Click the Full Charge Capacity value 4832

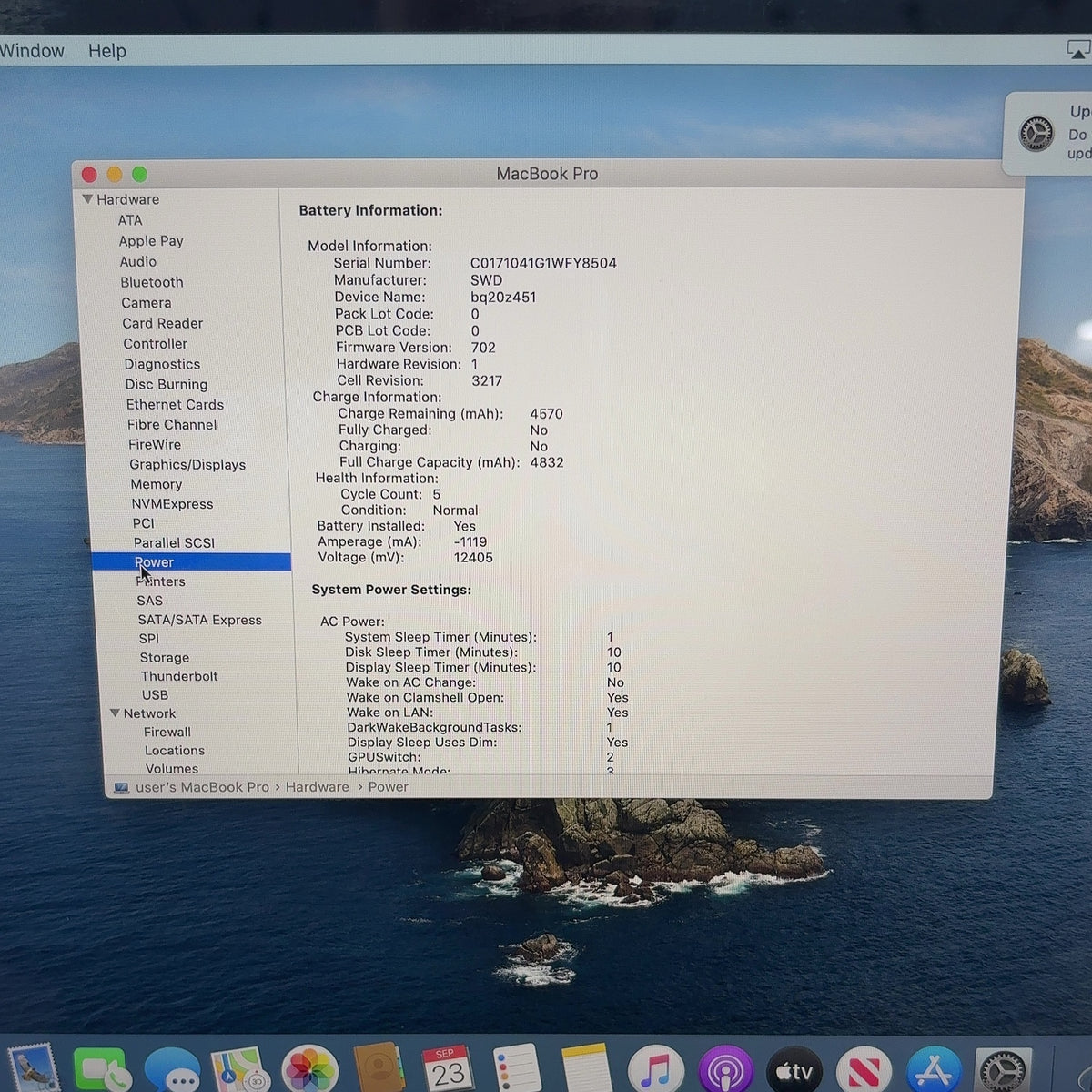(x=547, y=463)
